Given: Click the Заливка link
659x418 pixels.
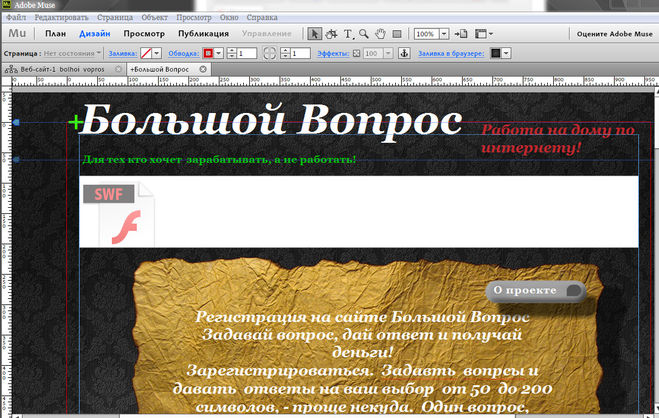Looking at the screenshot, I should coord(123,53).
